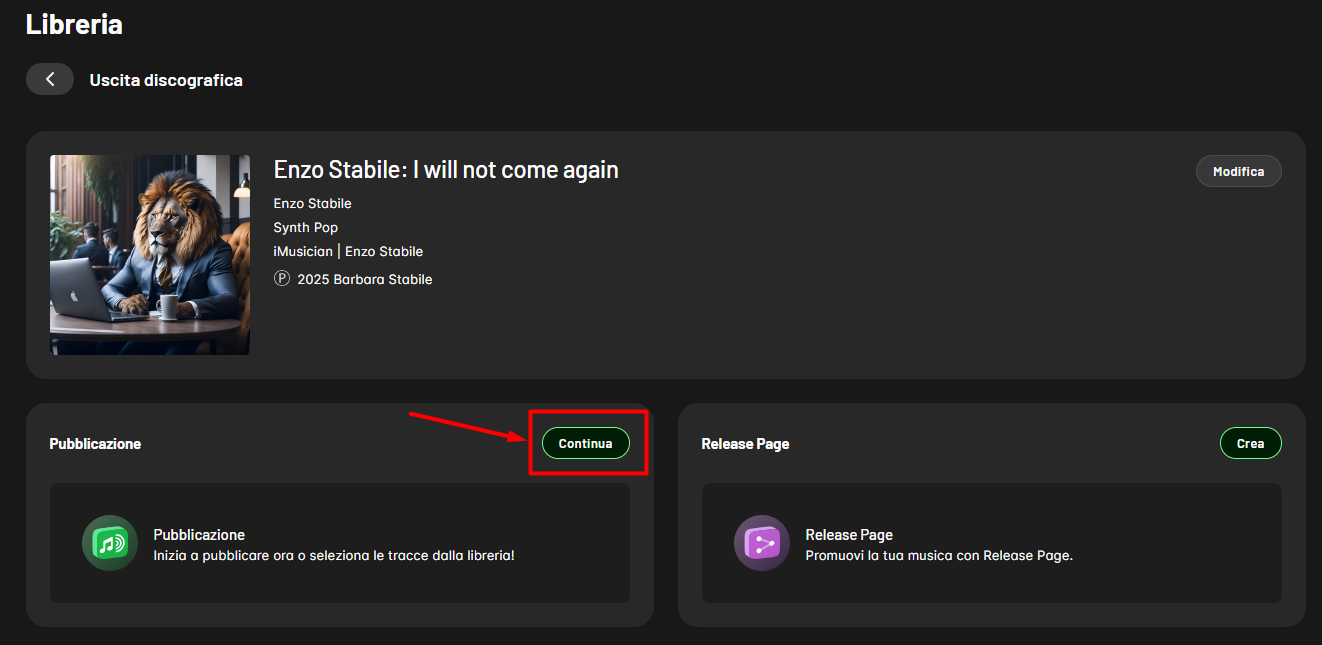
Task: Click the release title 'I will not come again'
Action: click(x=446, y=170)
